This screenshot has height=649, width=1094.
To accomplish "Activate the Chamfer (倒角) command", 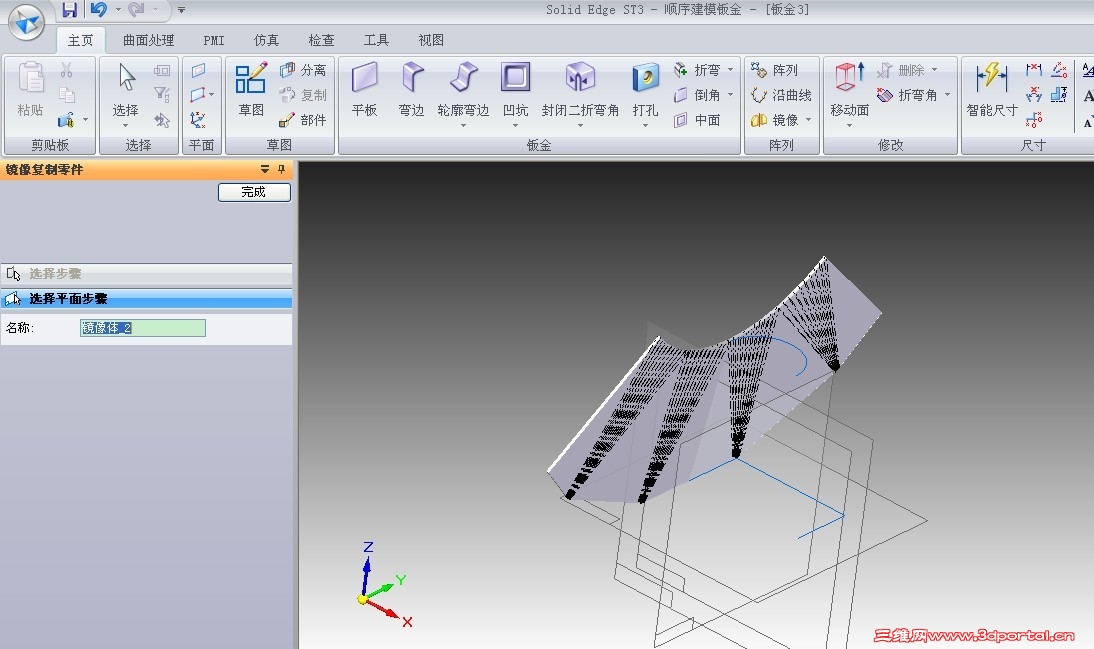I will (696, 95).
